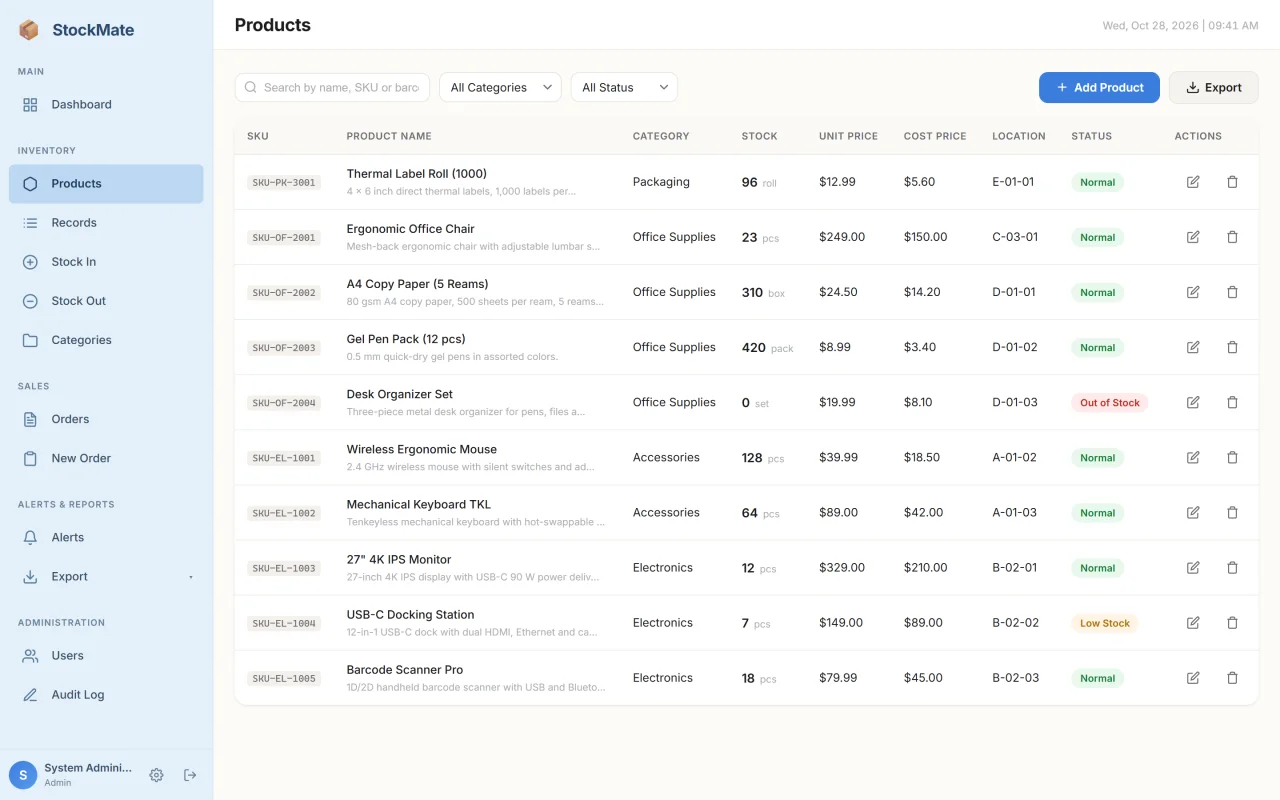Edit Barcode Scanner Pro product
Image resolution: width=1280 pixels, height=800 pixels.
[x=1193, y=677]
